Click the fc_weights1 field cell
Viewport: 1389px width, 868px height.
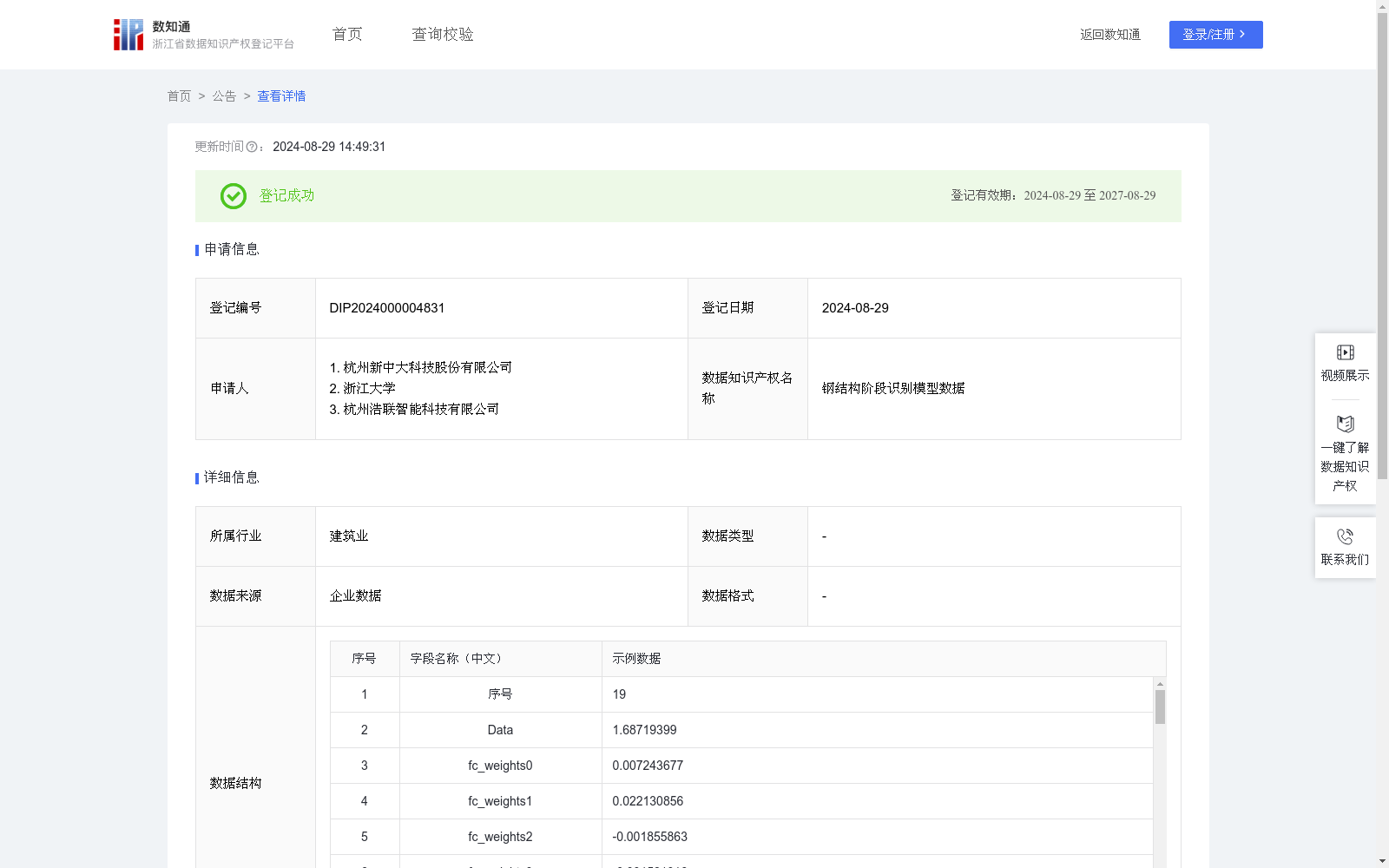point(500,801)
